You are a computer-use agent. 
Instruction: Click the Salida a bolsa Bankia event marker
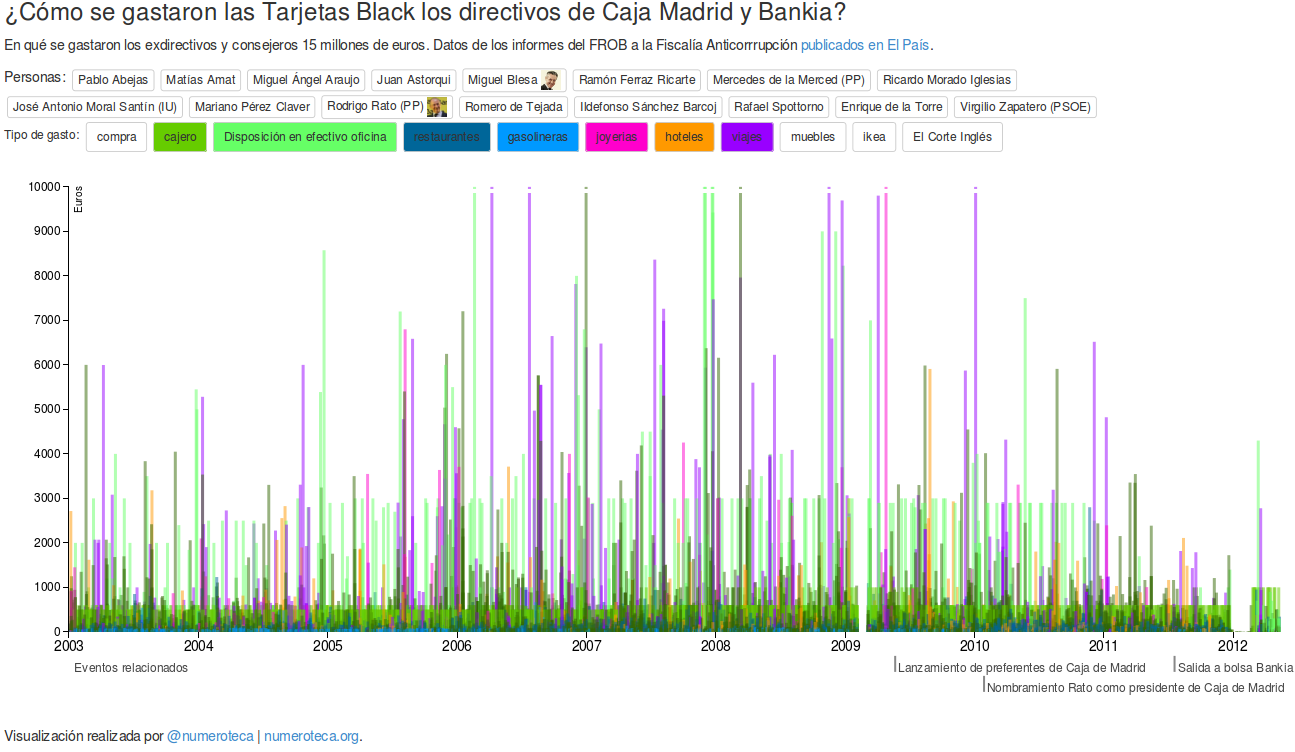point(1235,667)
